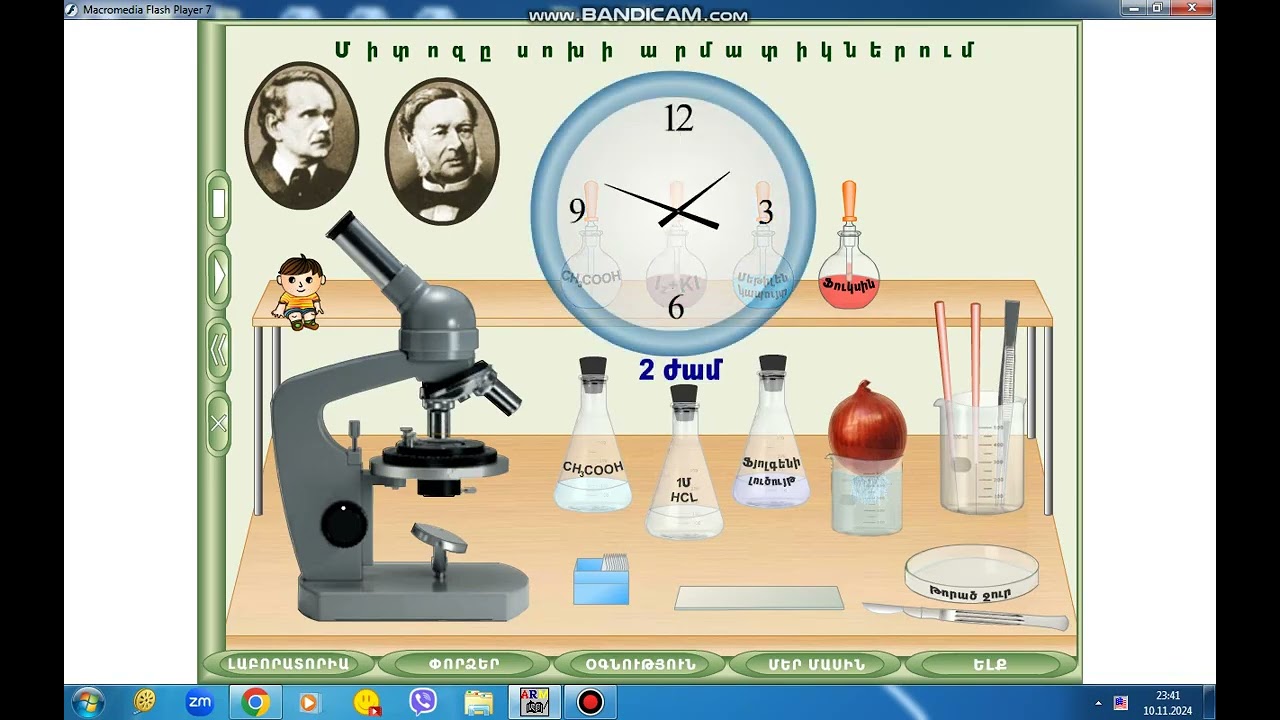Open the yellow flower icon beside Start

click(x=145, y=702)
